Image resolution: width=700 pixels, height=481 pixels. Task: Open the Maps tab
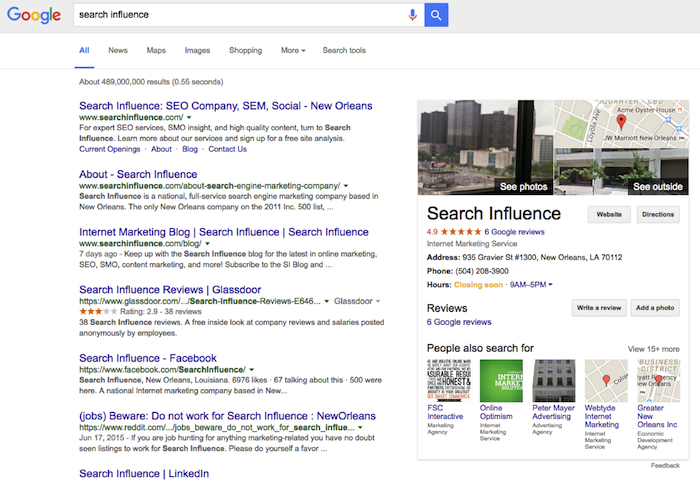point(156,50)
